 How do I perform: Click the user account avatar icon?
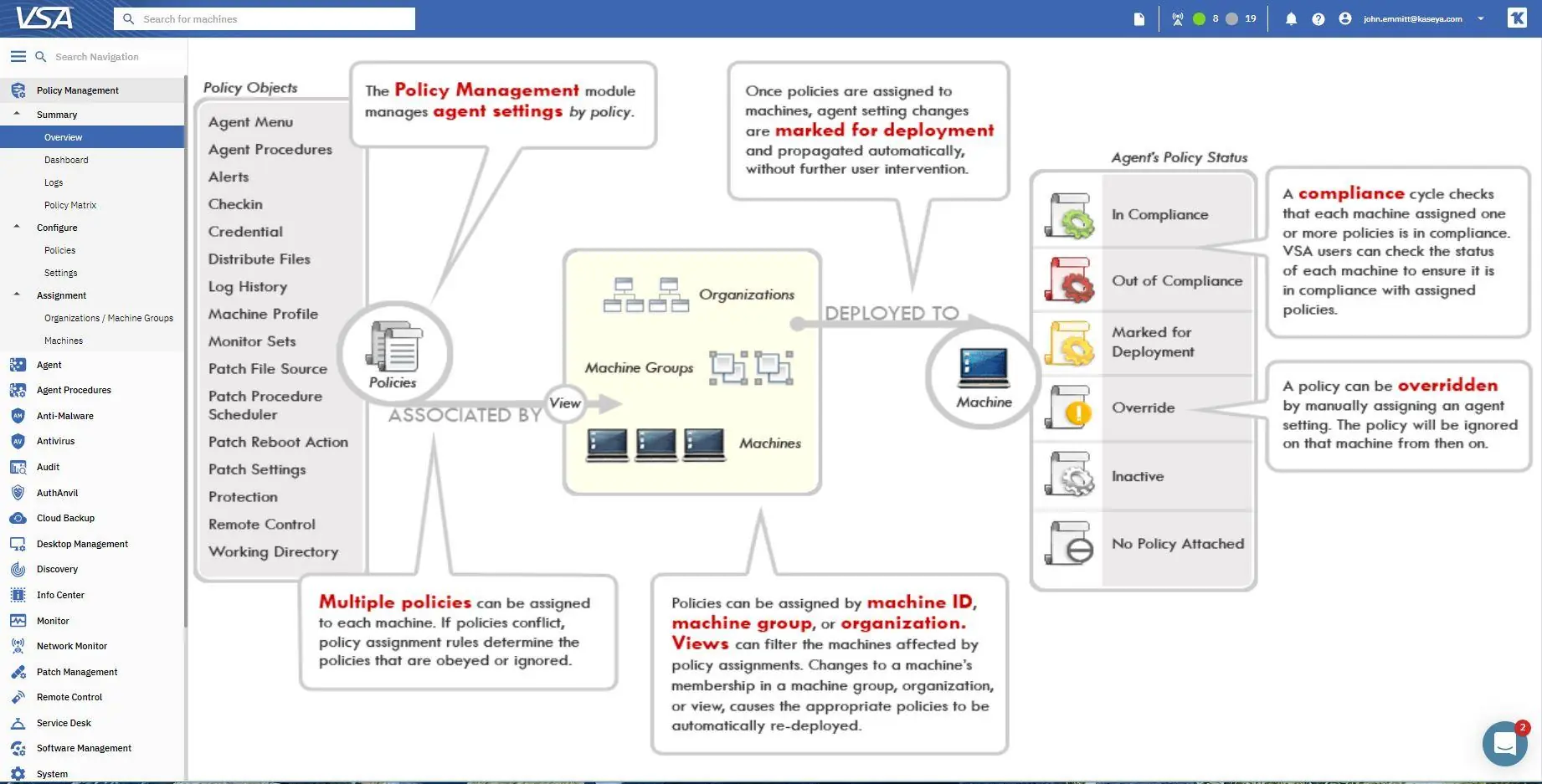1345,18
